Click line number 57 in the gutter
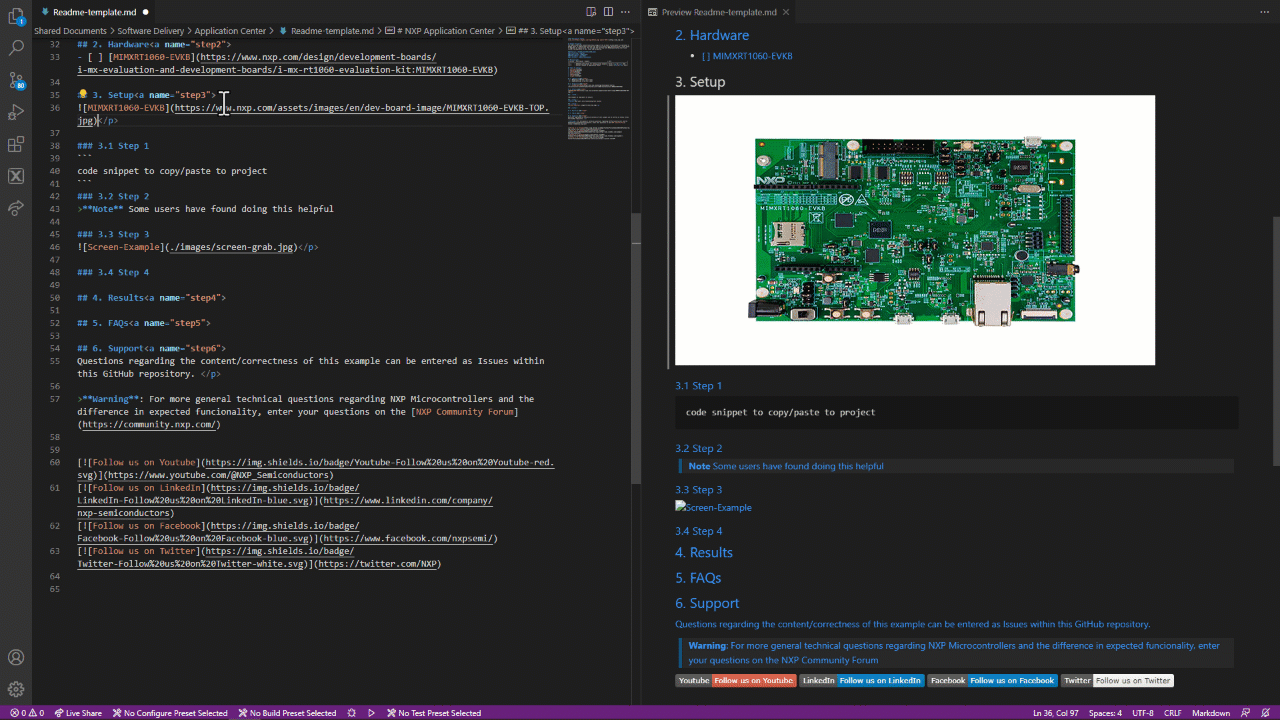The height and width of the screenshot is (720, 1280). pyautogui.click(x=55, y=399)
